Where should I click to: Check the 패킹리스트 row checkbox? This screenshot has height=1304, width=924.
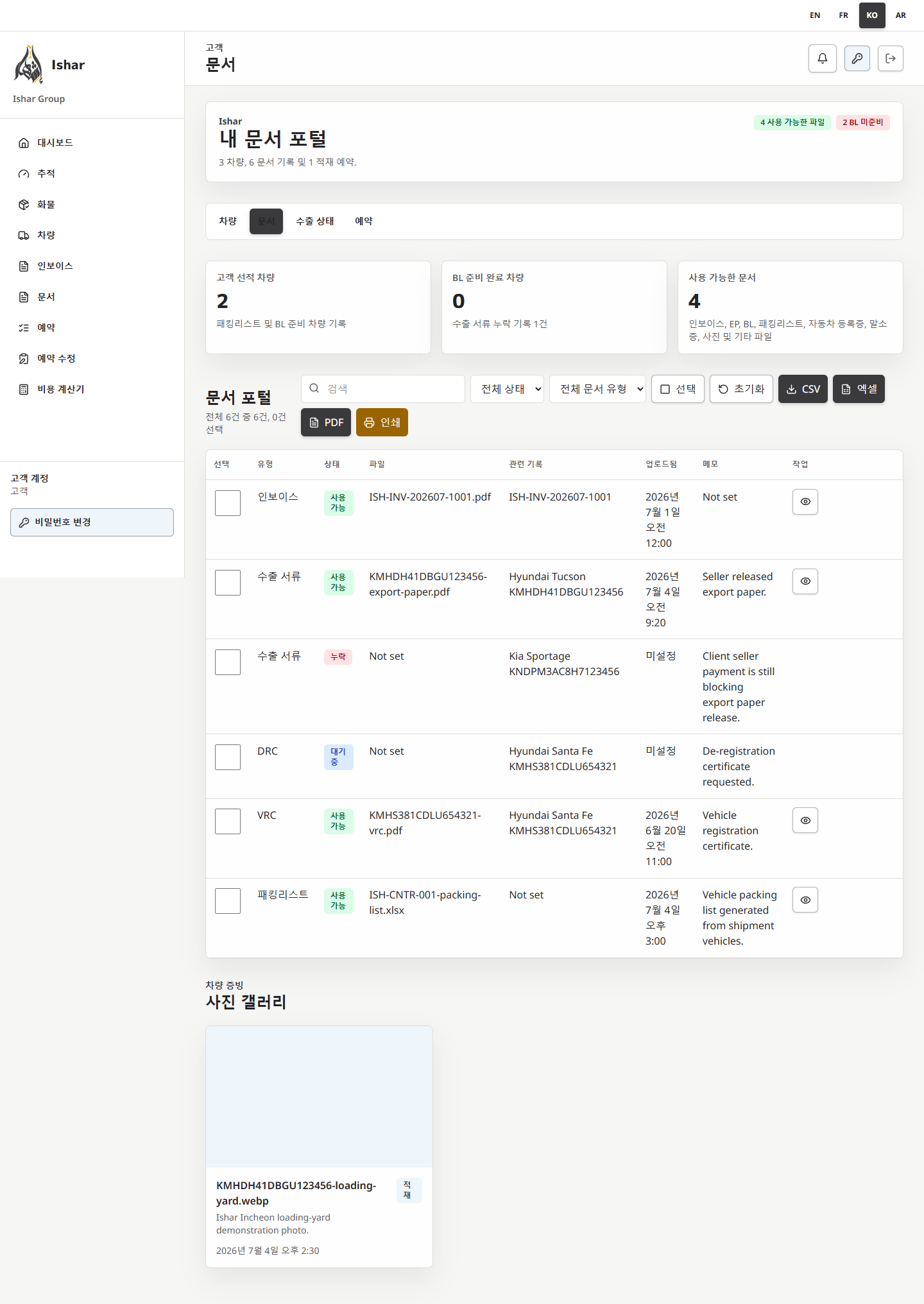(x=228, y=901)
